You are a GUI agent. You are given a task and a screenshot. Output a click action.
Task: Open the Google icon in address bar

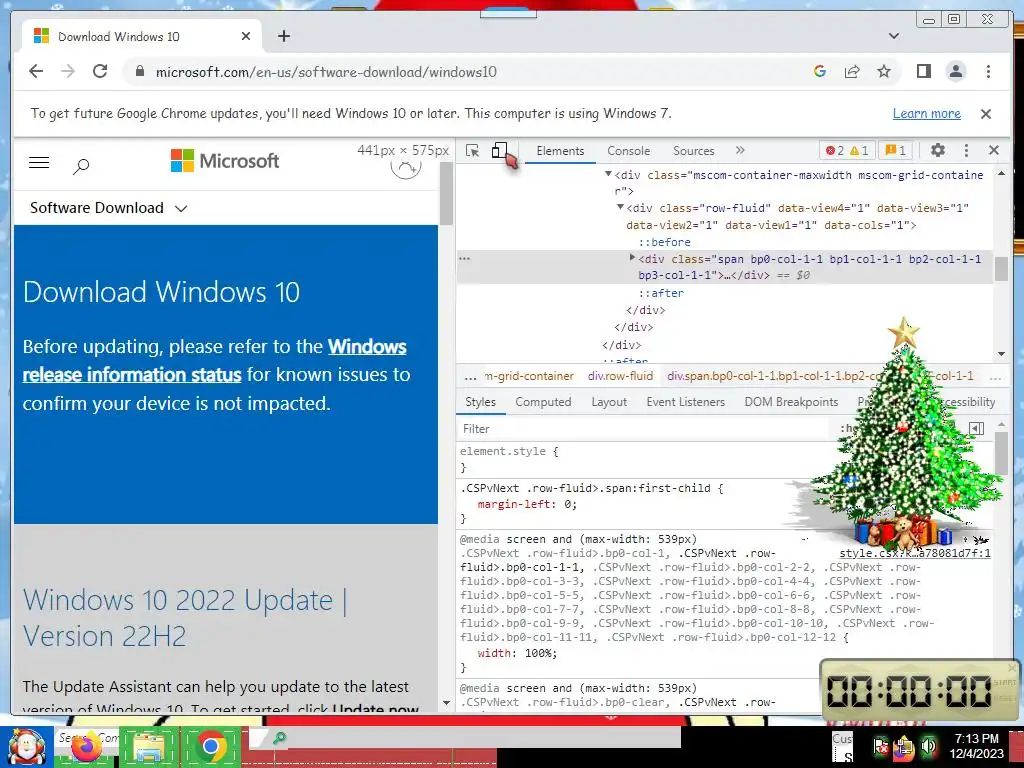pos(820,72)
